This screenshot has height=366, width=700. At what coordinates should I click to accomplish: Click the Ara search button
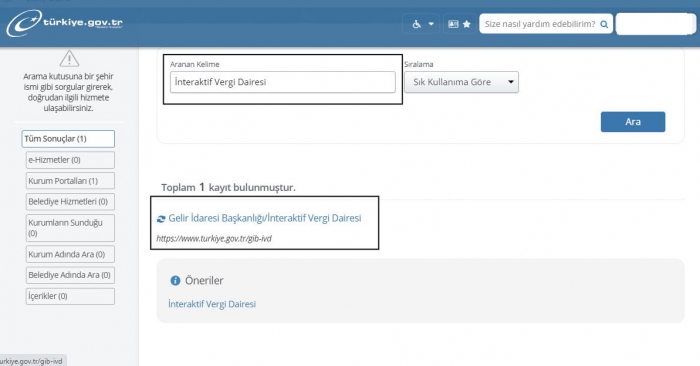[633, 122]
